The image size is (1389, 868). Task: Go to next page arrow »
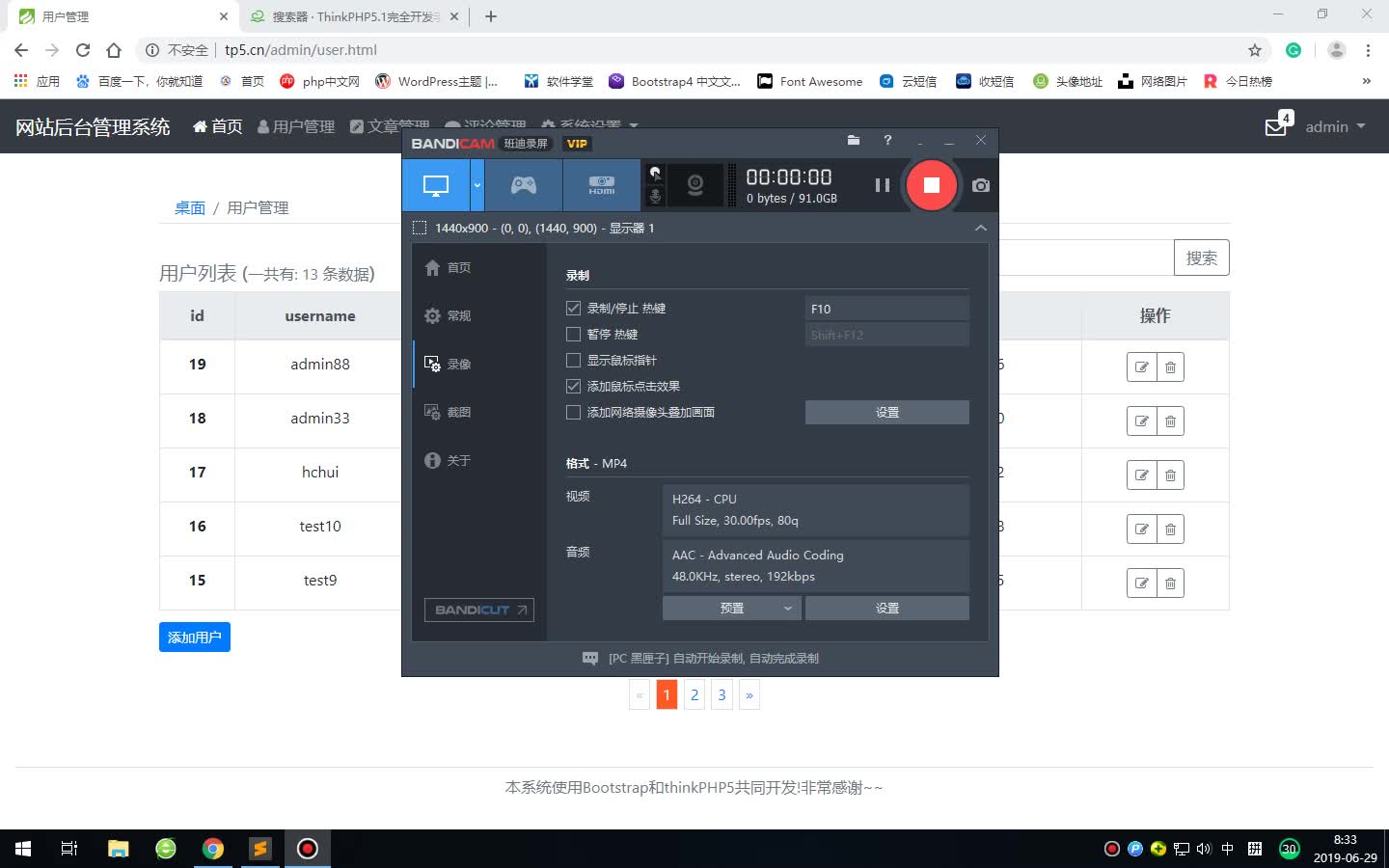pyautogui.click(x=749, y=694)
